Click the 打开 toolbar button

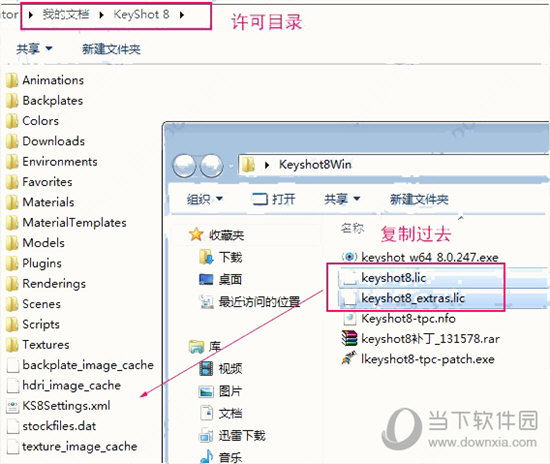(x=274, y=199)
